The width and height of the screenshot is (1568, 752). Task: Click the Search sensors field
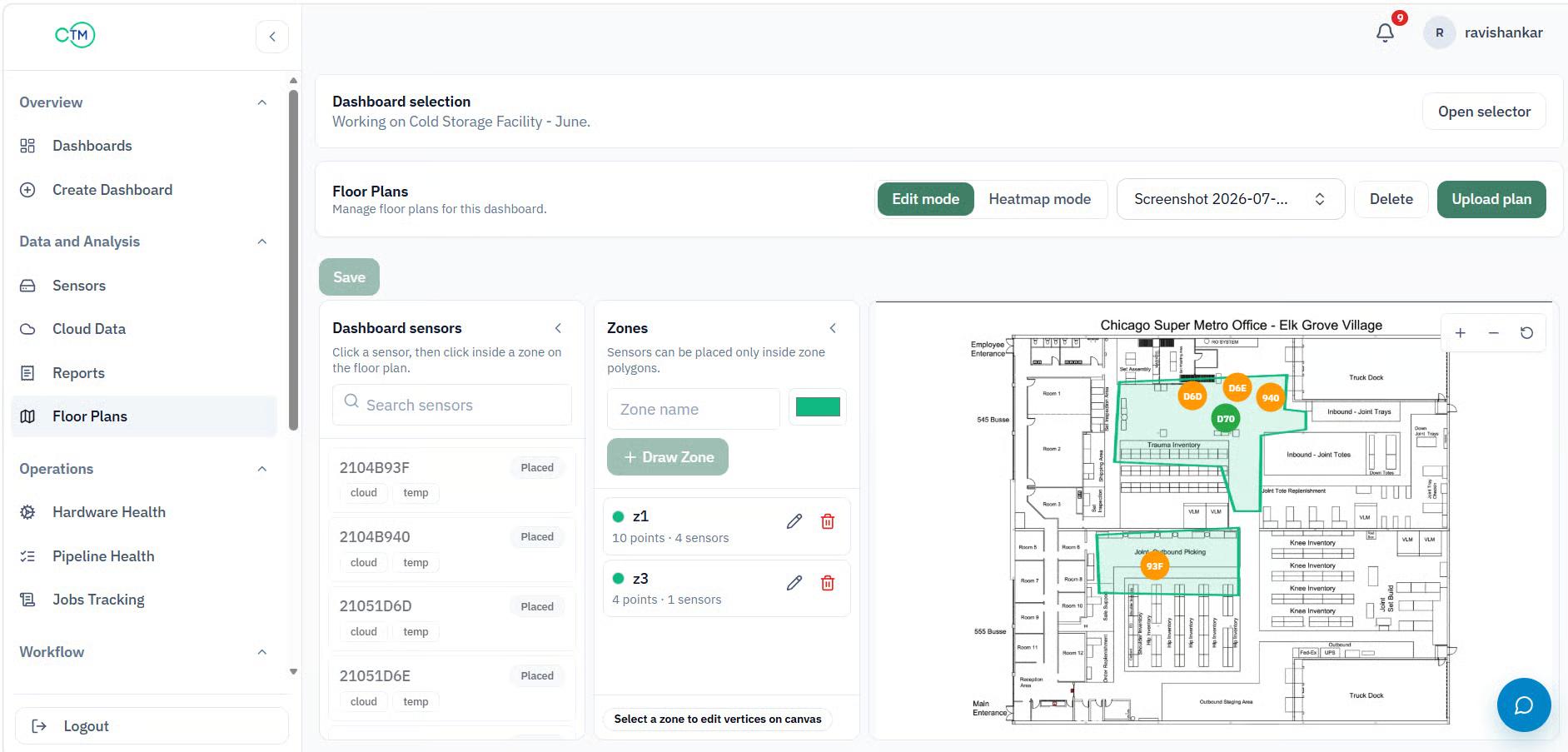pos(452,405)
